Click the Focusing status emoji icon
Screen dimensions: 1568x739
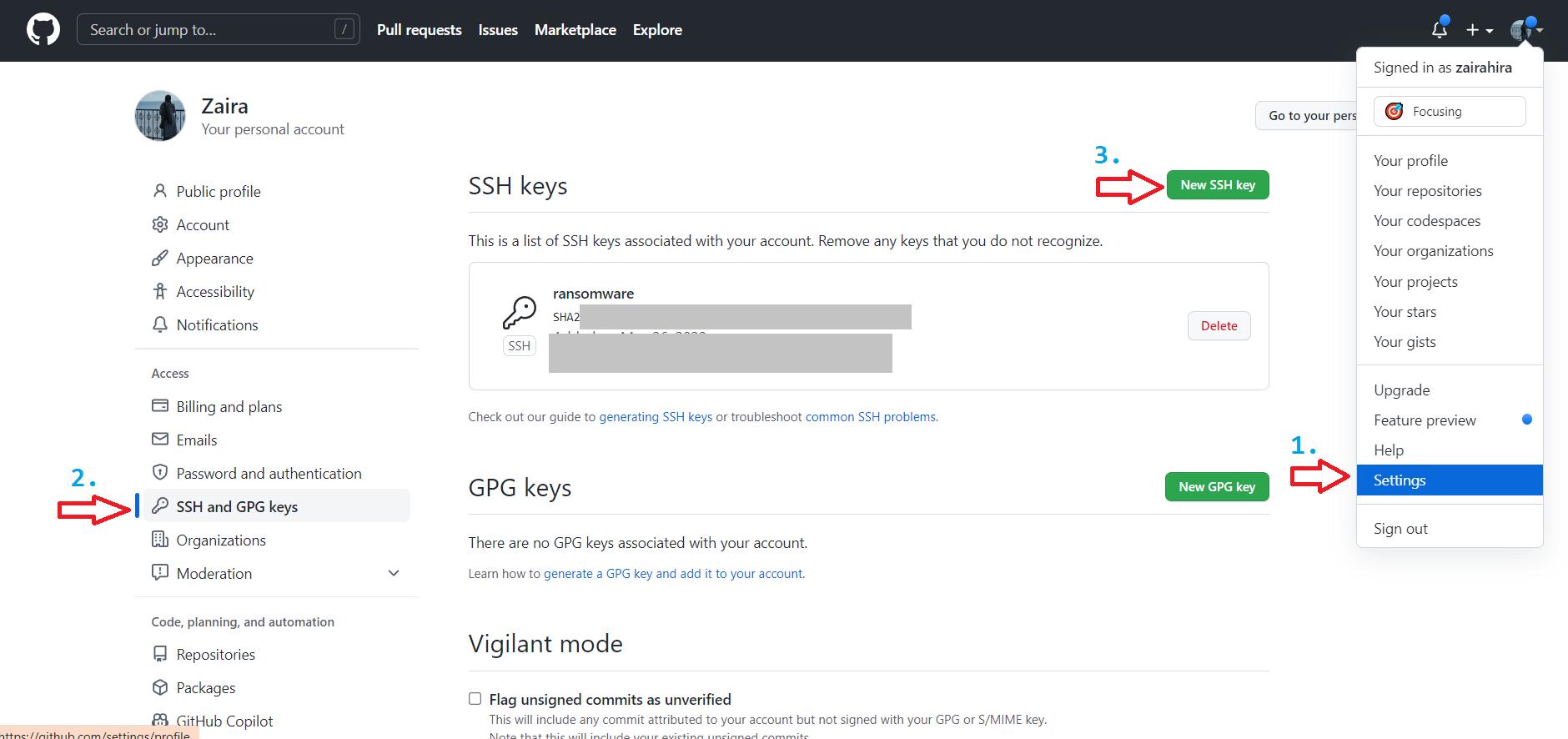coord(1394,112)
